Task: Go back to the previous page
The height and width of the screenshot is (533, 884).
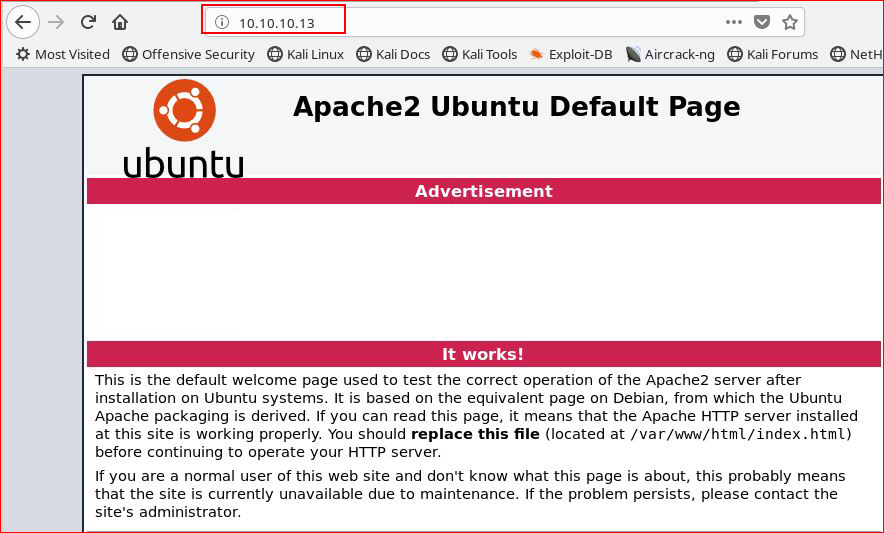Action: point(23,23)
